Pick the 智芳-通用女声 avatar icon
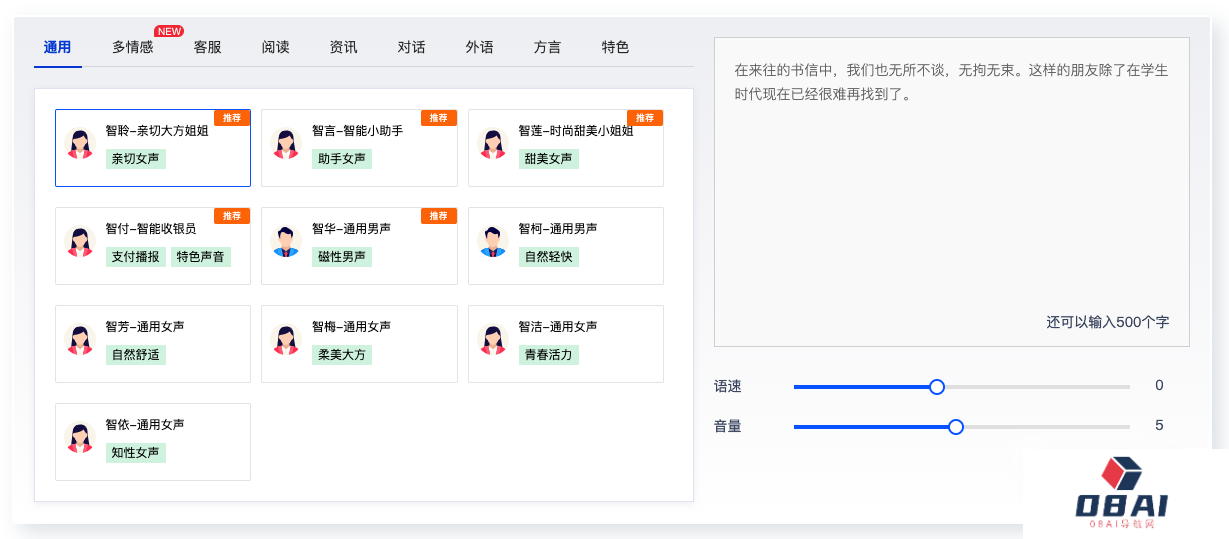 pyautogui.click(x=79, y=339)
